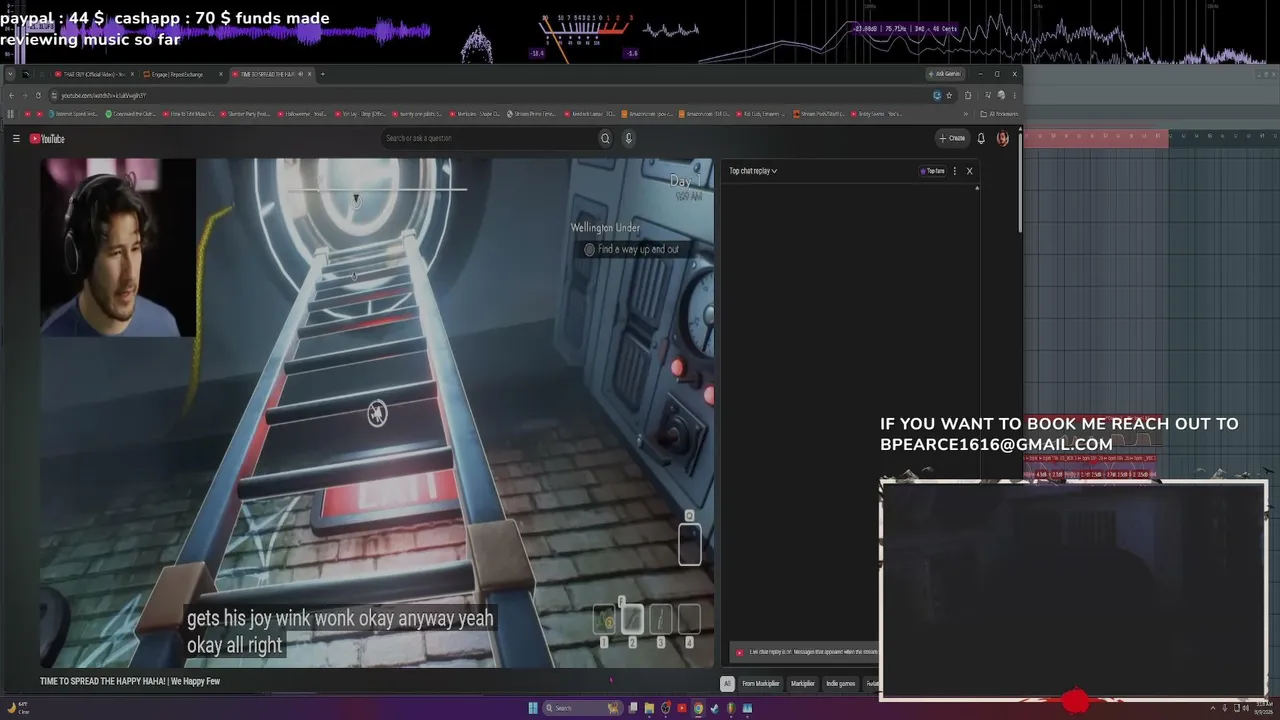Click the browser address bar URL
Image resolution: width=1280 pixels, height=720 pixels.
104,95
